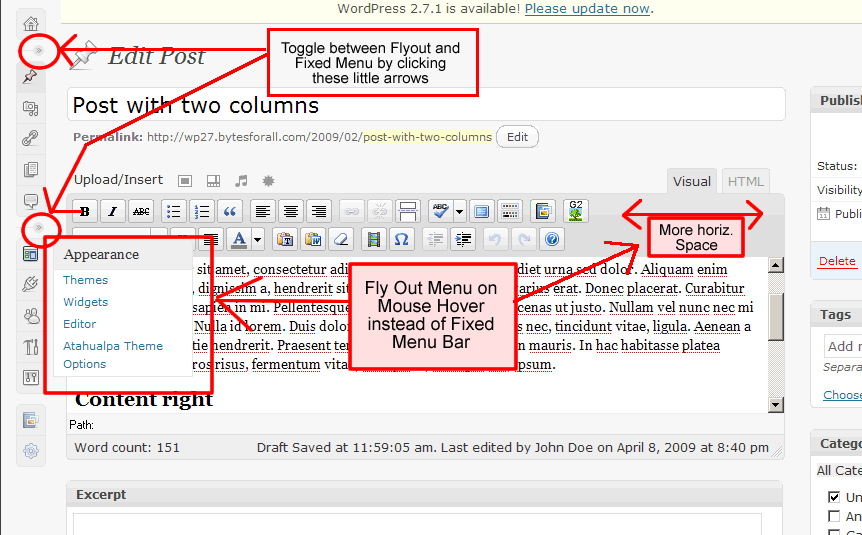This screenshot has width=862, height=535.
Task: Open the Users icon in sidebar
Action: coord(31,316)
